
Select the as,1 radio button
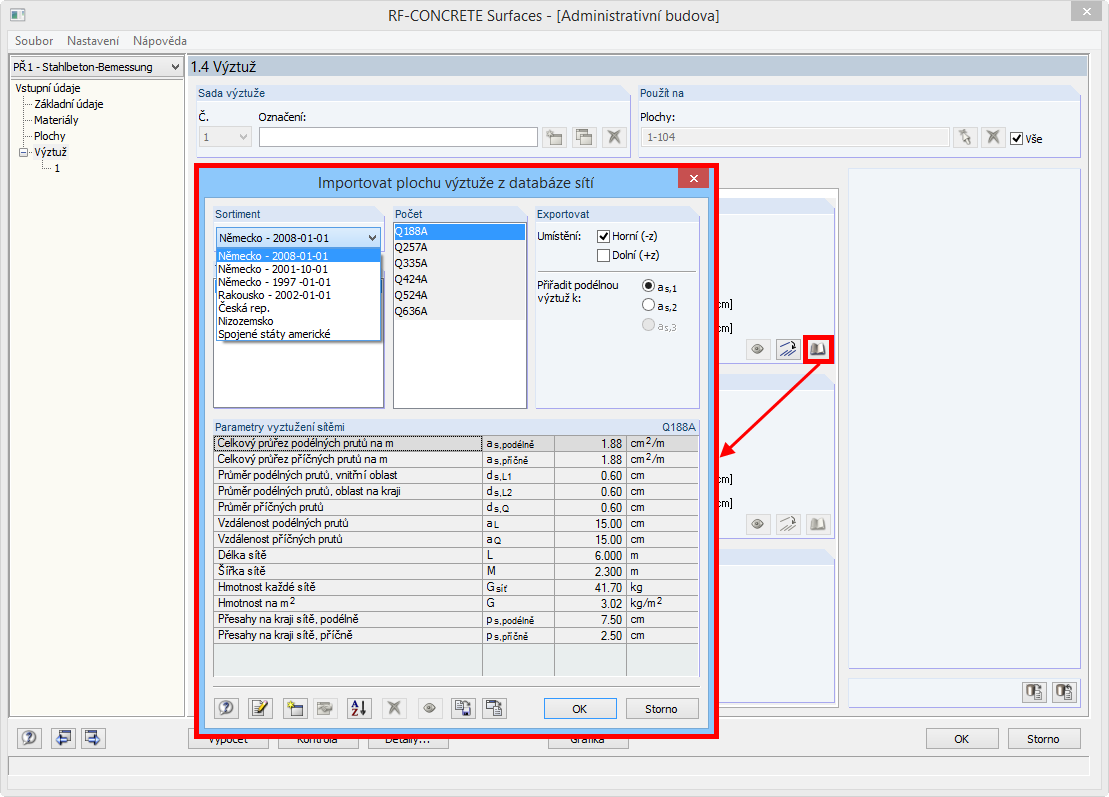648,286
